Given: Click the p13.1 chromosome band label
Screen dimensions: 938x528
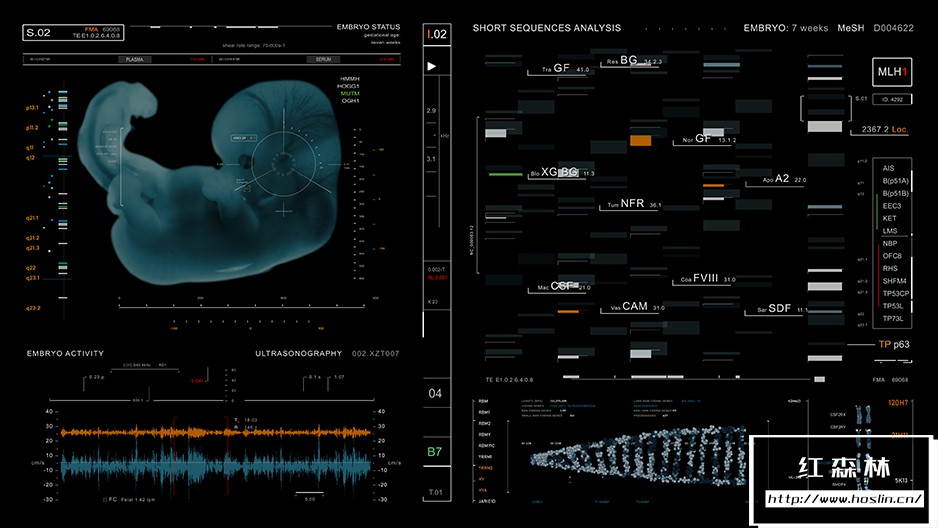Looking at the screenshot, I should click(32, 108).
